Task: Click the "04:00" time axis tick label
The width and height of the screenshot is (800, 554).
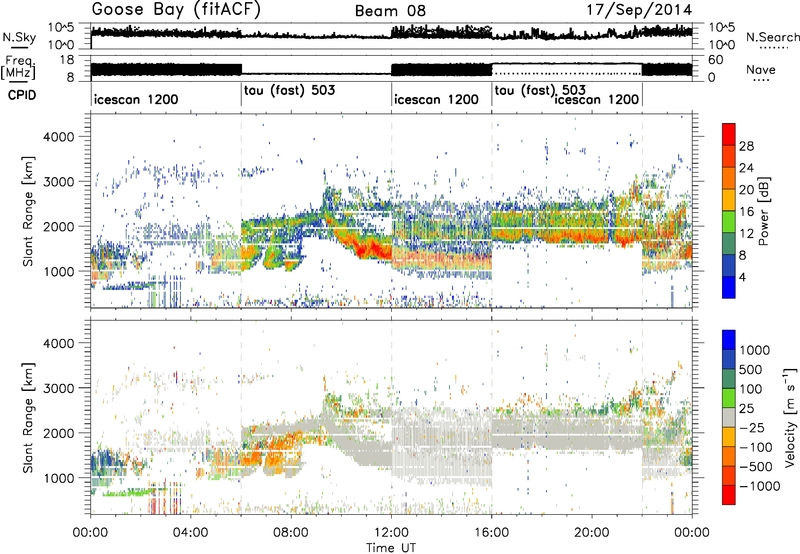Action: [x=191, y=533]
